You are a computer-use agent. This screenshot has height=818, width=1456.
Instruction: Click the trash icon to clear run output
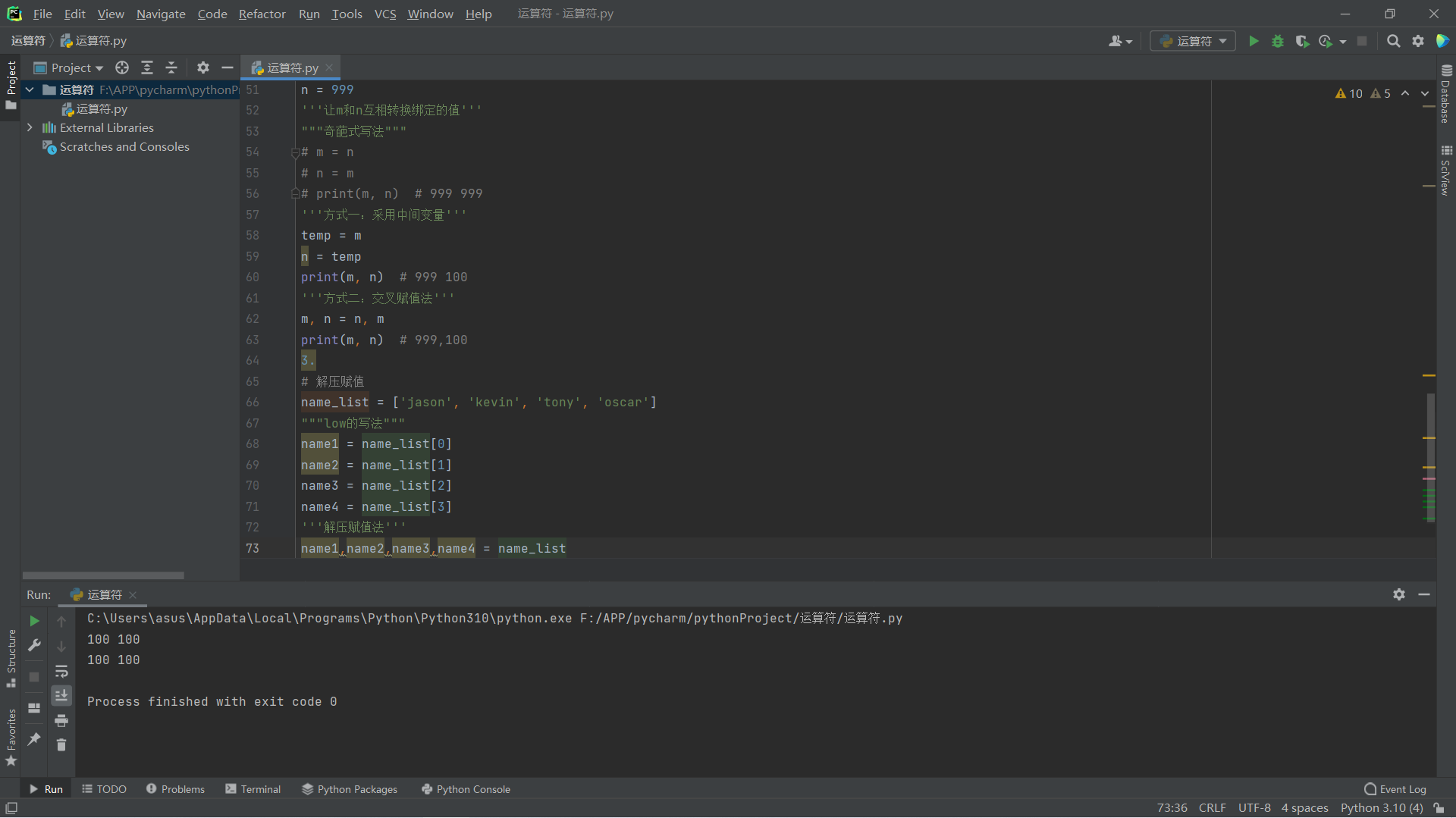point(61,745)
